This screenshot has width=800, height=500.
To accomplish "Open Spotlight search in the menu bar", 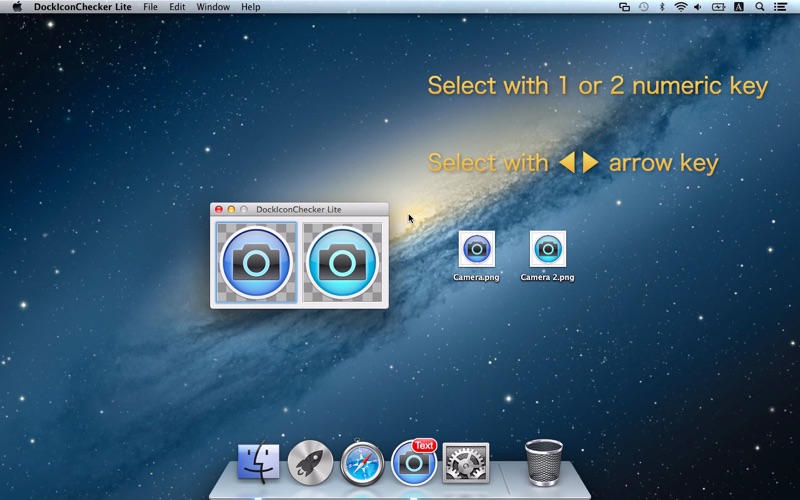I will (x=760, y=7).
